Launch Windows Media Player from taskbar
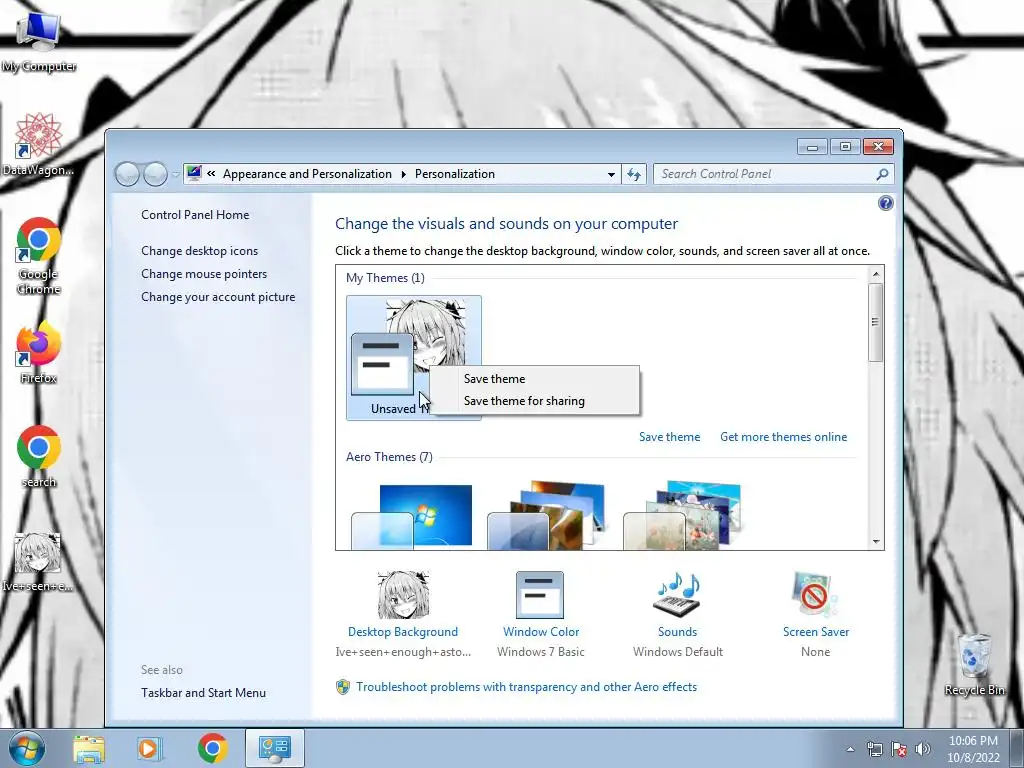 pos(149,748)
